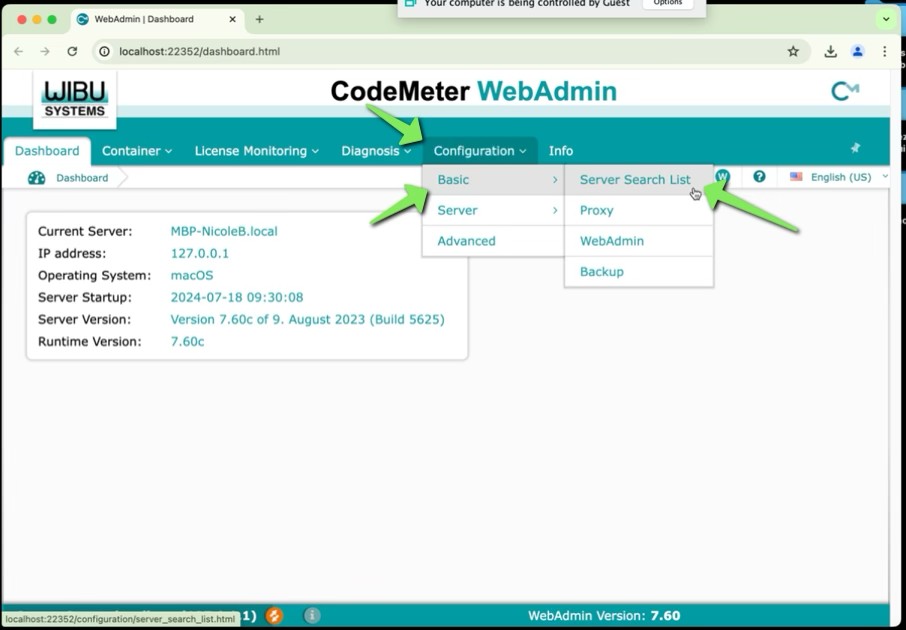The height and width of the screenshot is (630, 906).
Task: Click the orange status icon in footer
Action: click(x=274, y=615)
